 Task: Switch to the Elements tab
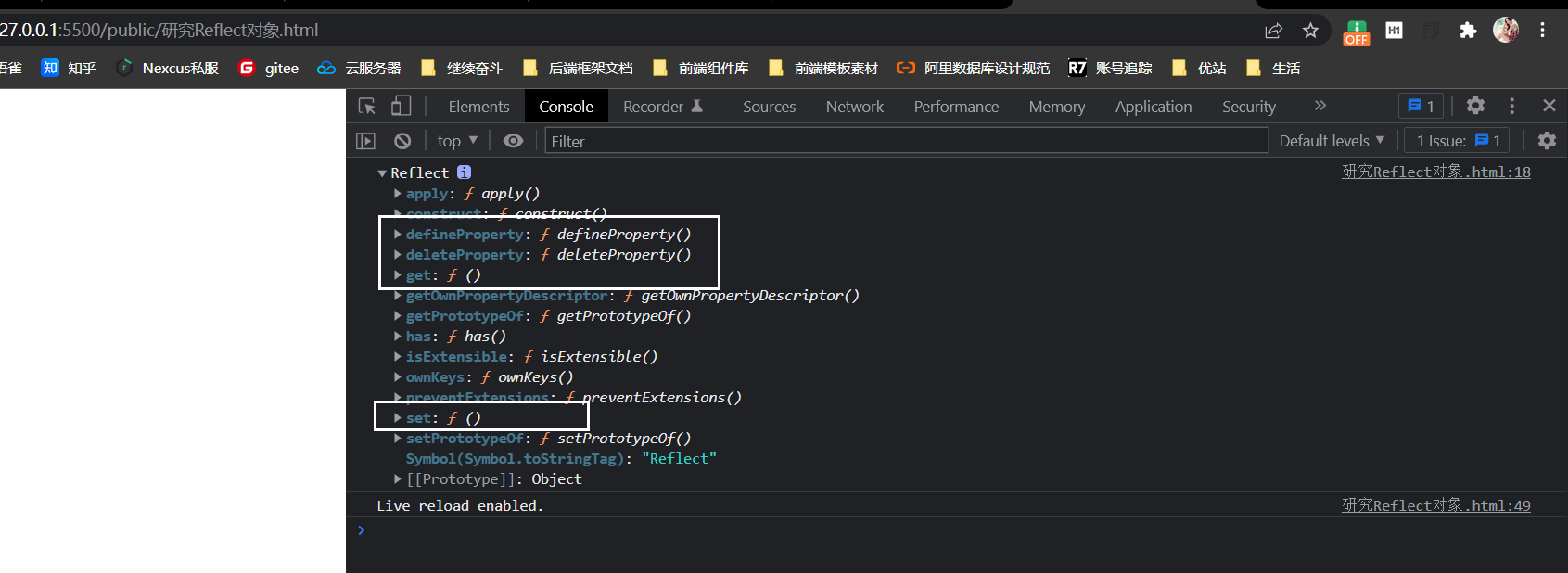(478, 107)
